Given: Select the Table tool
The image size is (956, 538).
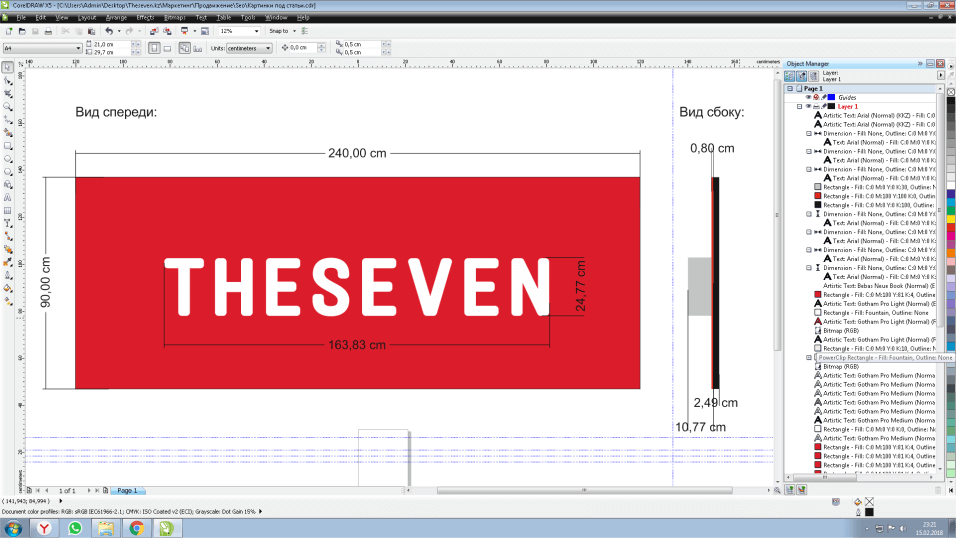Looking at the screenshot, I should 8,210.
